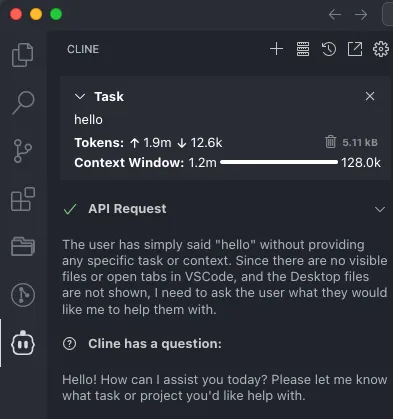This screenshot has height=419, width=393.
Task: Close the current hello task
Action: [x=370, y=96]
